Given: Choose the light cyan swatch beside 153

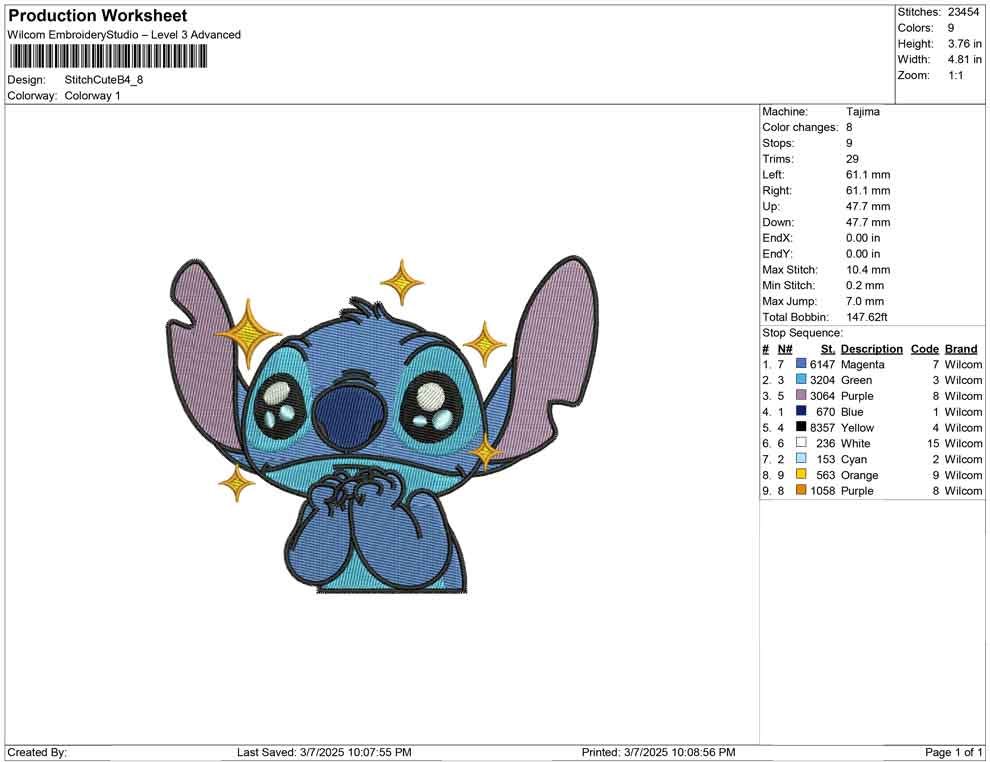Looking at the screenshot, I should click(801, 458).
